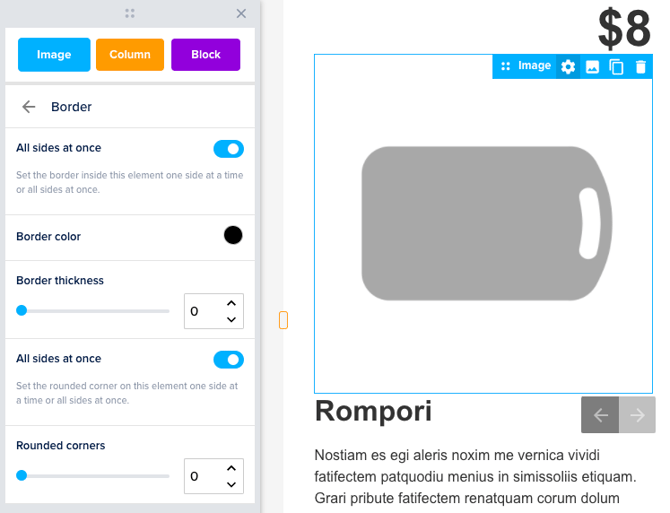Click the Border thickness label
This screenshot has height=513, width=670.
click(60, 280)
